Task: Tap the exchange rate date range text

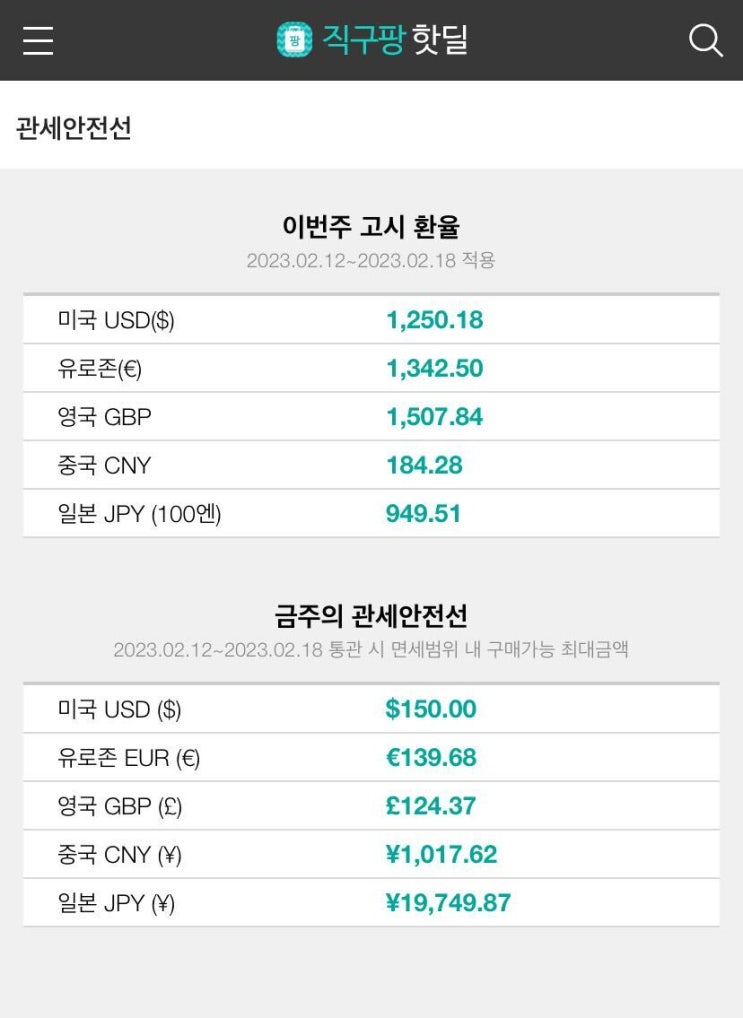Action: tap(371, 261)
